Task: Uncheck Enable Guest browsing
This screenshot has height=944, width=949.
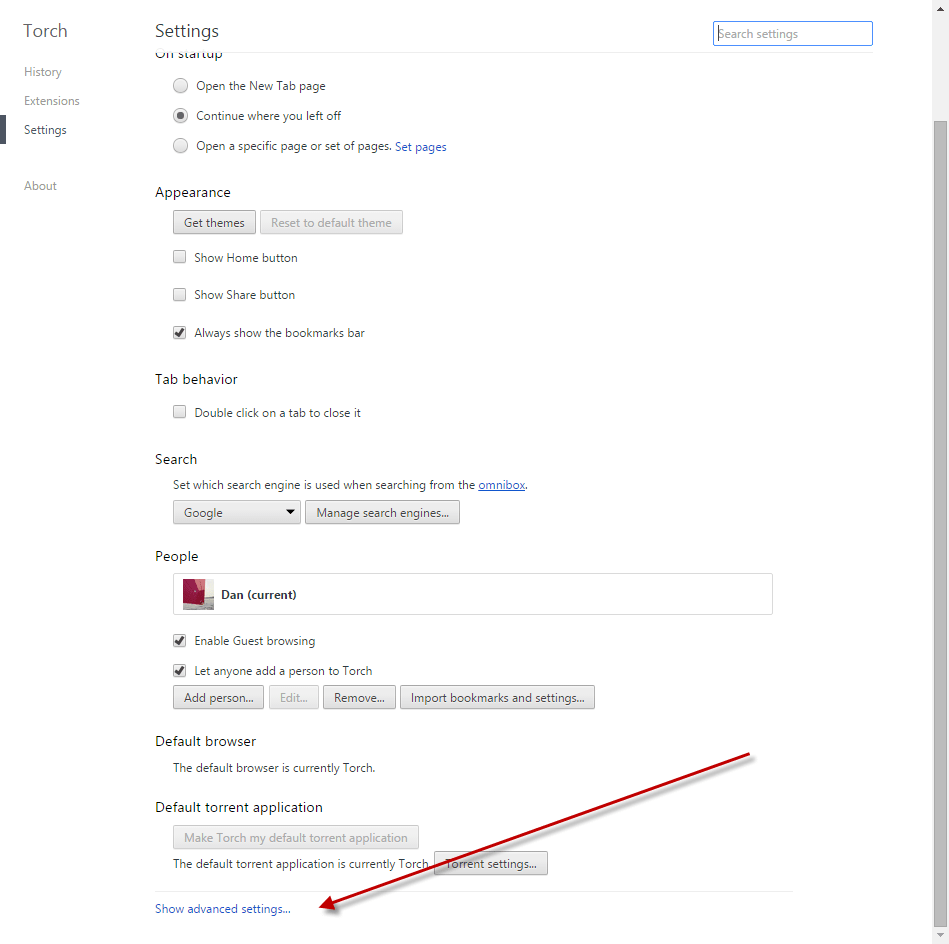Action: 179,640
